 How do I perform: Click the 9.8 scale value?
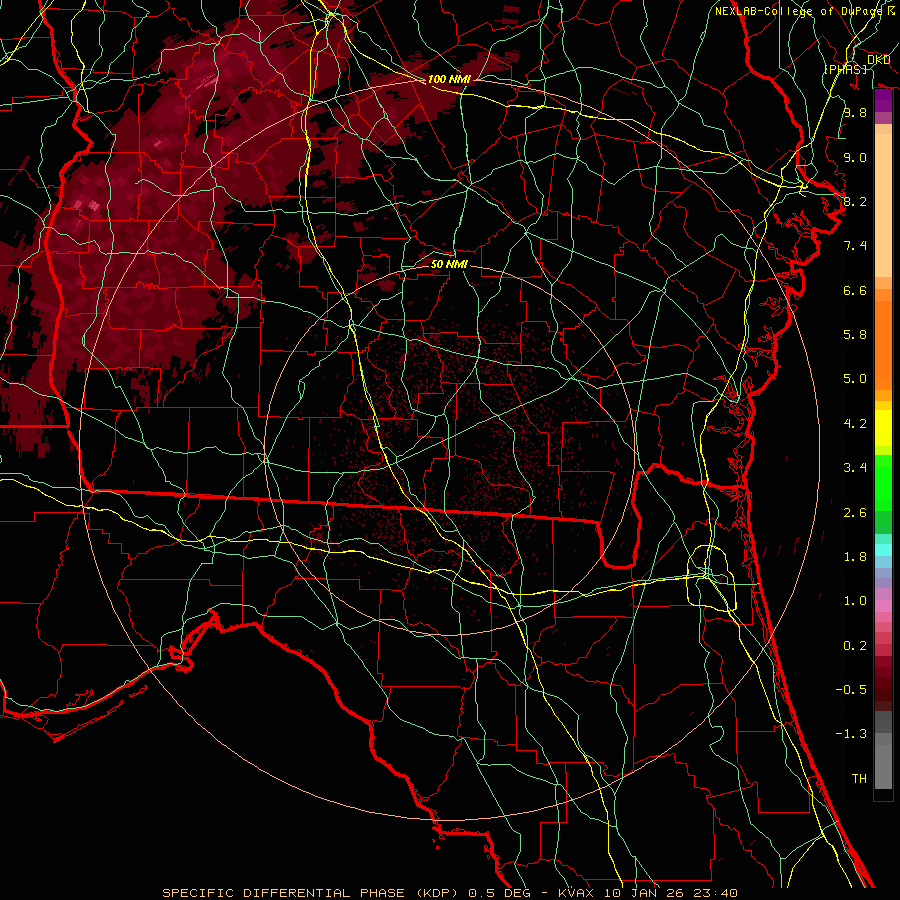click(x=855, y=112)
